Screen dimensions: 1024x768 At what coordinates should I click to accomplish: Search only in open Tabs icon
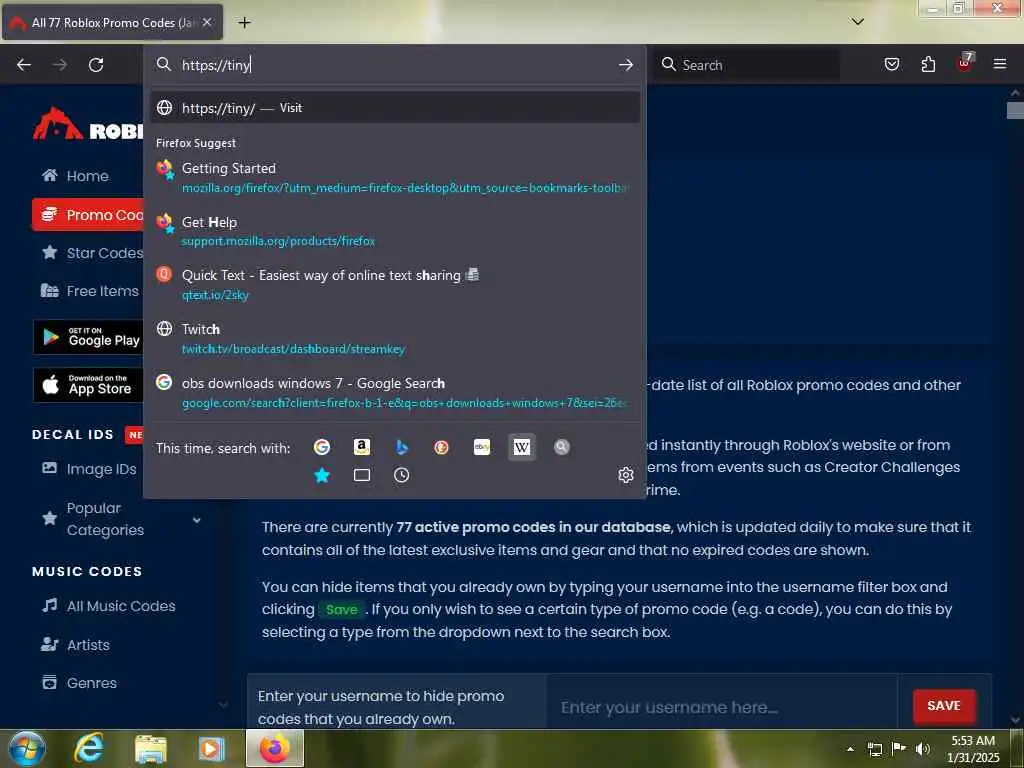[362, 475]
